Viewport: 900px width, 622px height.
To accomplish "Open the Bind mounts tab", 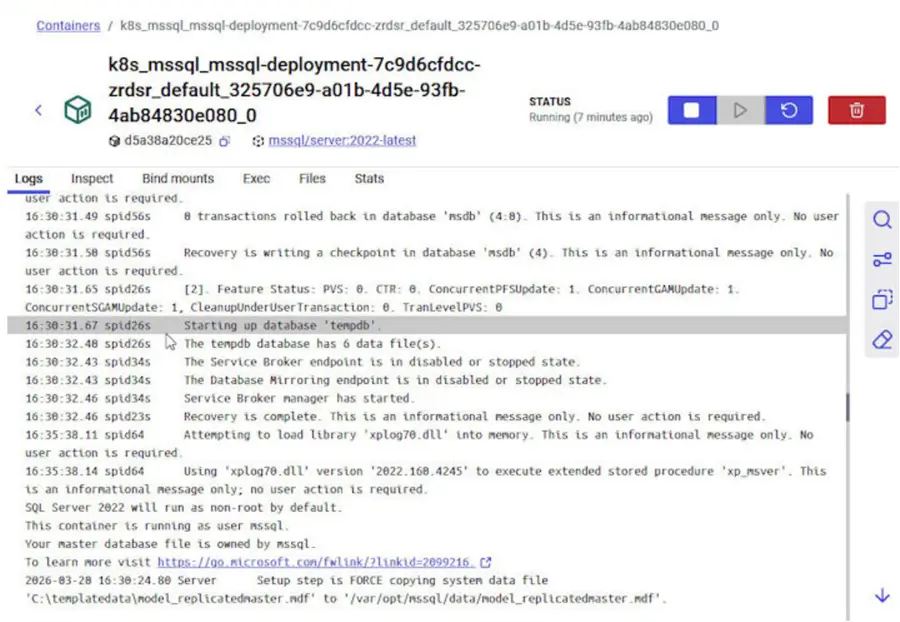I will click(x=178, y=178).
